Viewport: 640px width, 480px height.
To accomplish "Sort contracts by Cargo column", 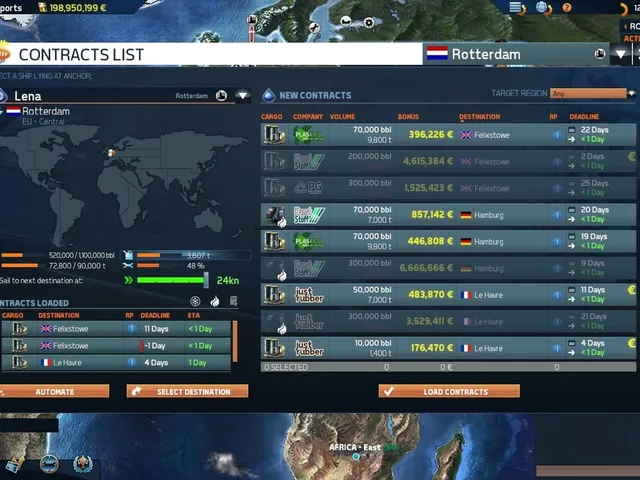I will [x=271, y=117].
